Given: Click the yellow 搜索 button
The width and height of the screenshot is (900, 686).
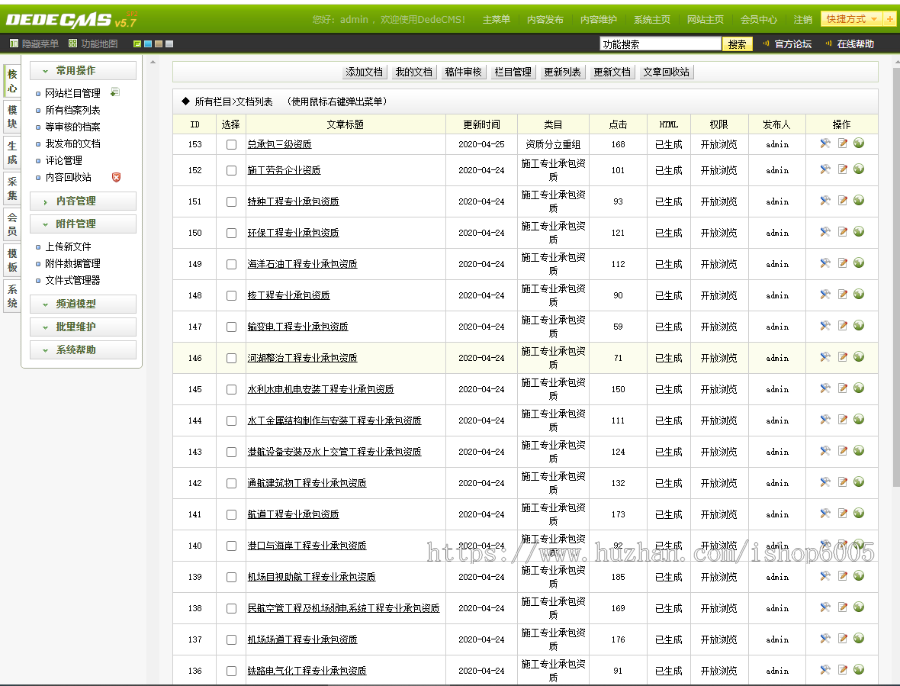Looking at the screenshot, I should [x=737, y=44].
